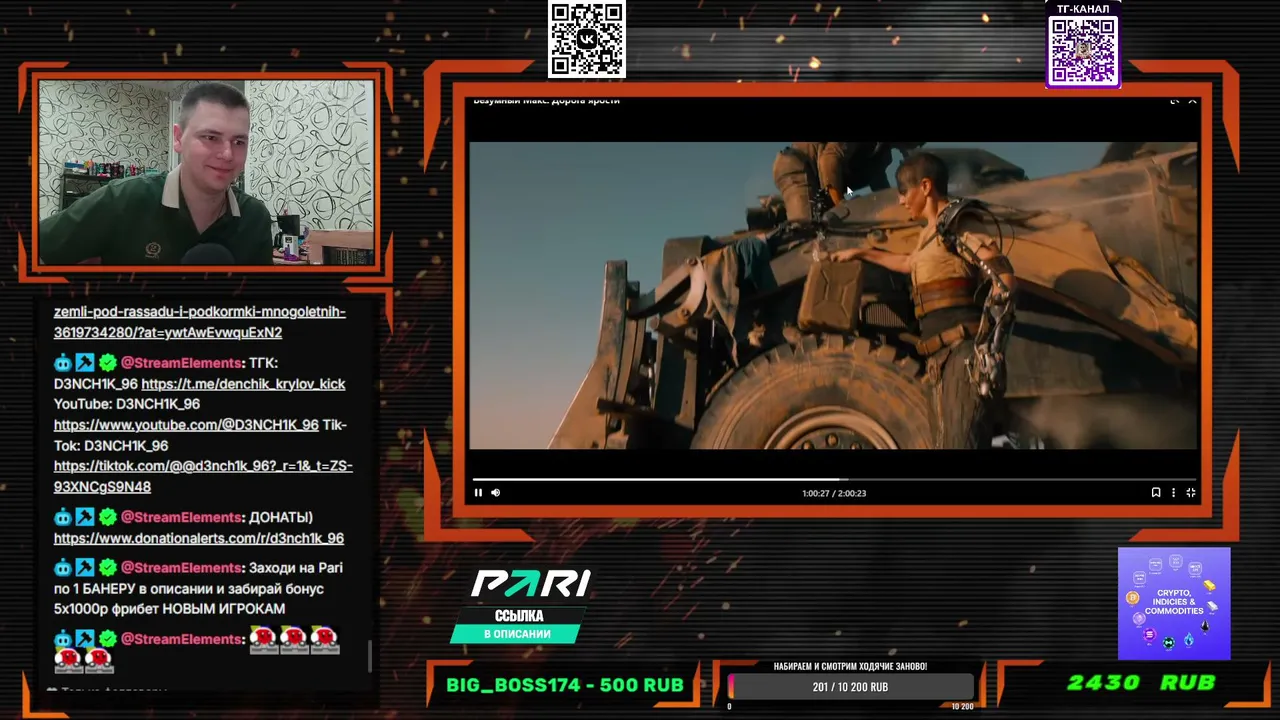Click the Crypto, Indices & Commodities ad

click(1174, 603)
